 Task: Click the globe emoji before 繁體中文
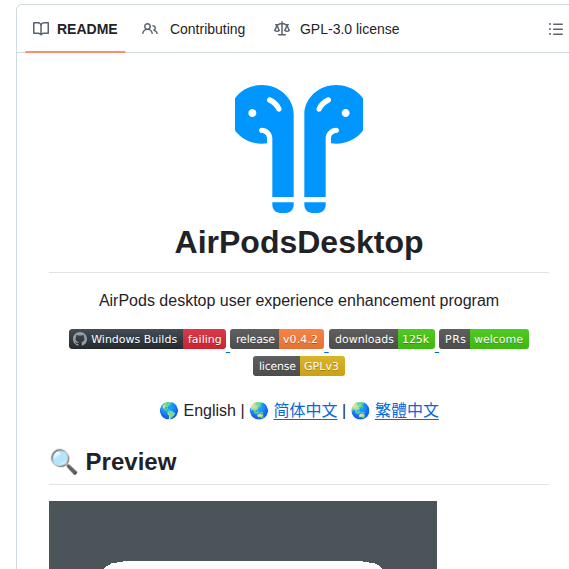point(360,411)
